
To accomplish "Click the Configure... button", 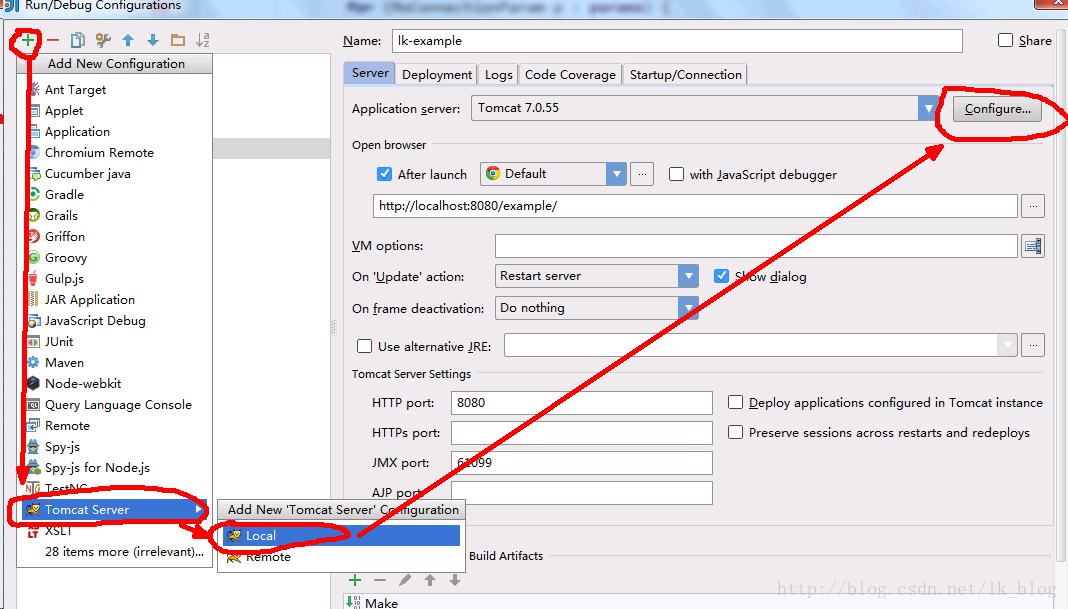I will [x=997, y=109].
